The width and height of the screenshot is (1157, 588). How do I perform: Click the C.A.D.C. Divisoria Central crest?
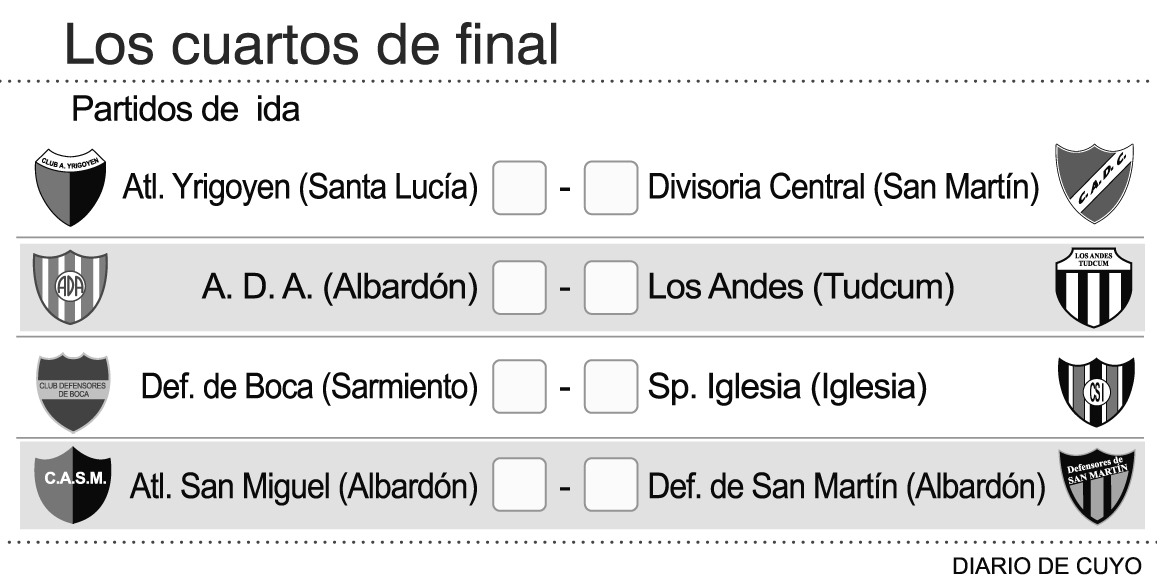click(1096, 186)
